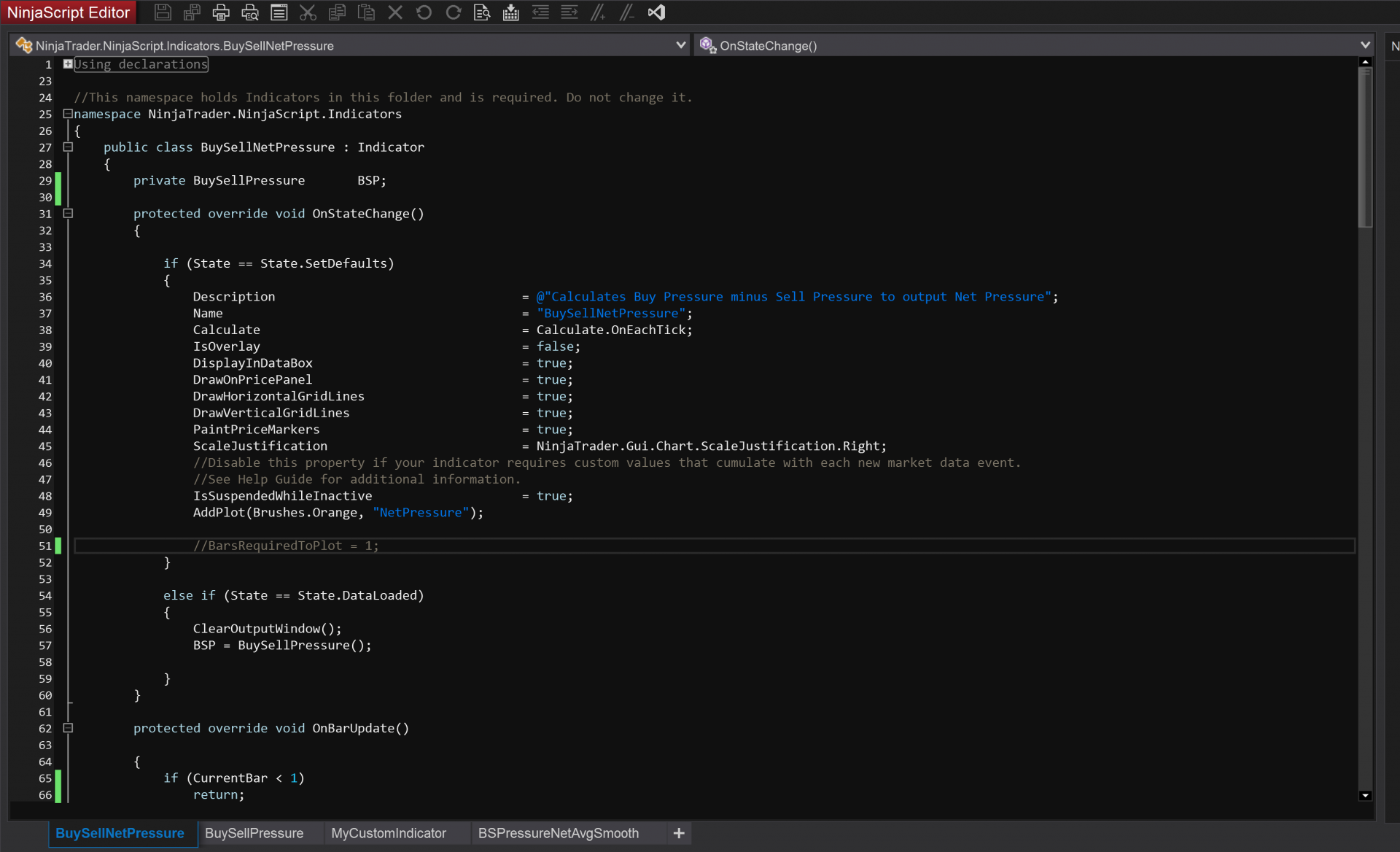The height and width of the screenshot is (852, 1400).
Task: Switch to the BSPressureNetAvgSmooth tab
Action: 558,833
